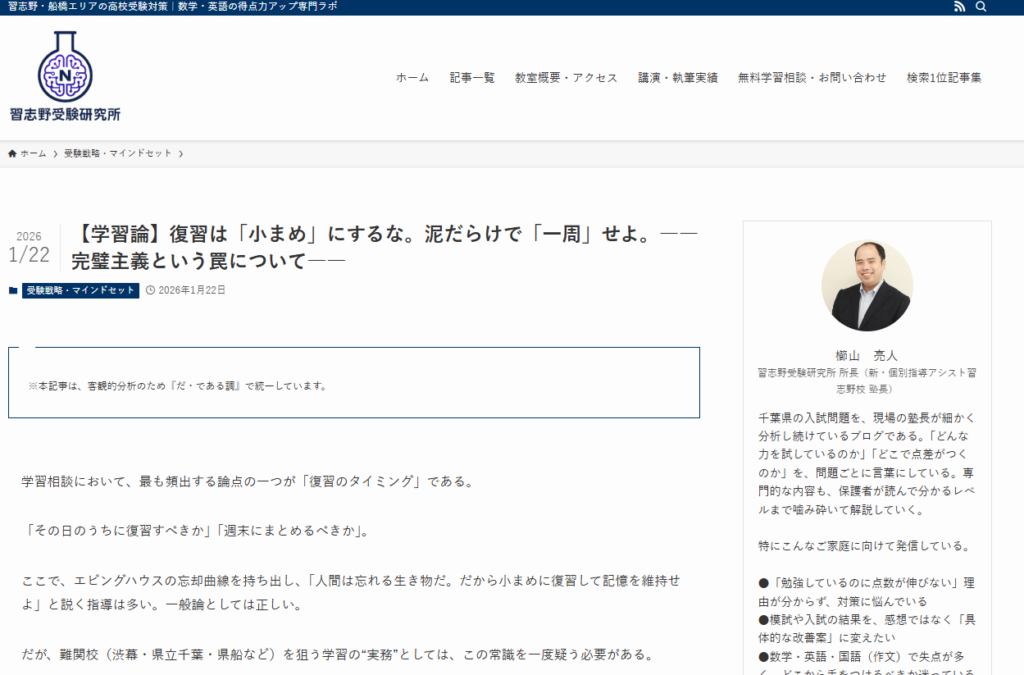The image size is (1024, 675).
Task: Click the site tagline in top bar
Action: tap(172, 7)
